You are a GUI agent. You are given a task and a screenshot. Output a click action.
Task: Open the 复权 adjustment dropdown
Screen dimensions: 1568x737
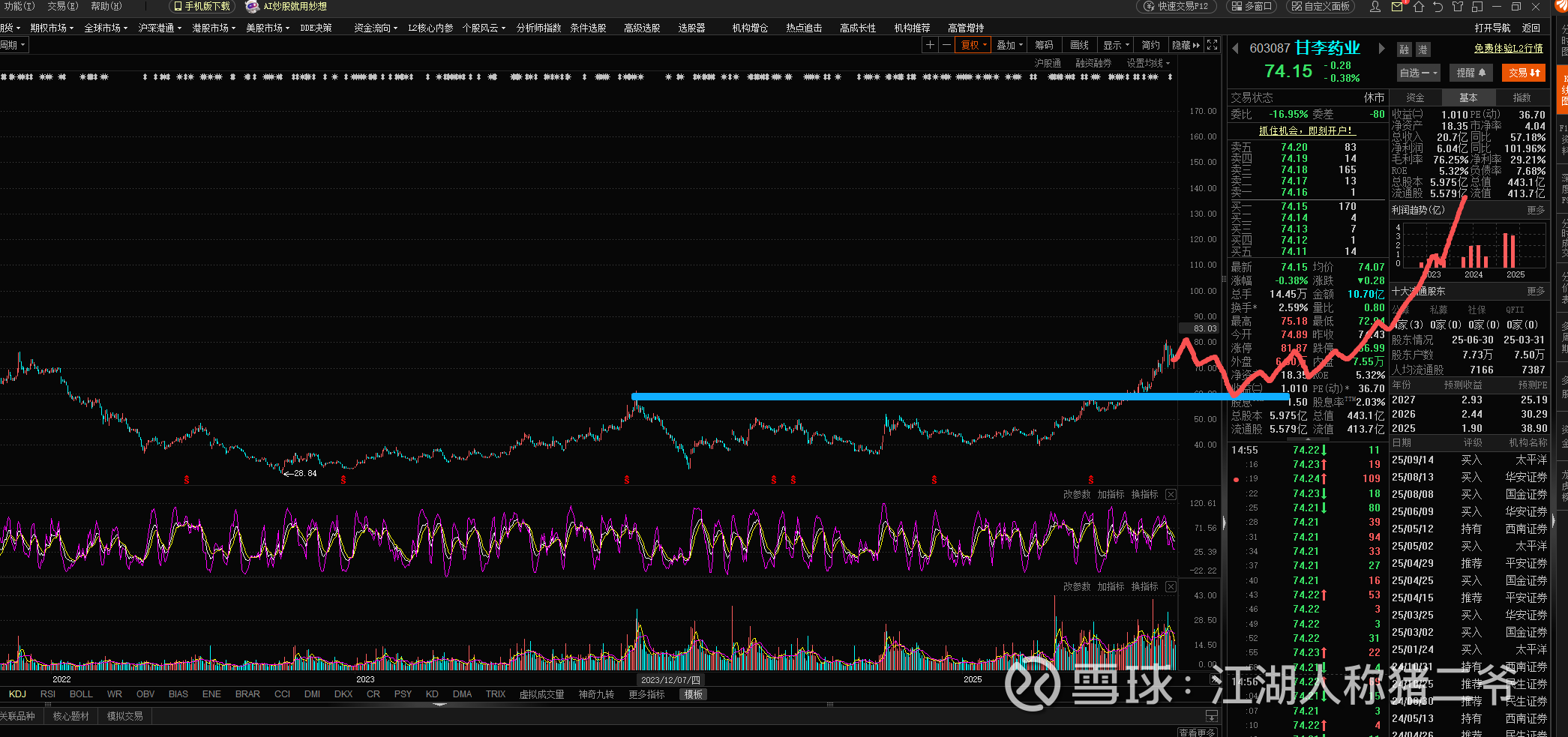974,45
